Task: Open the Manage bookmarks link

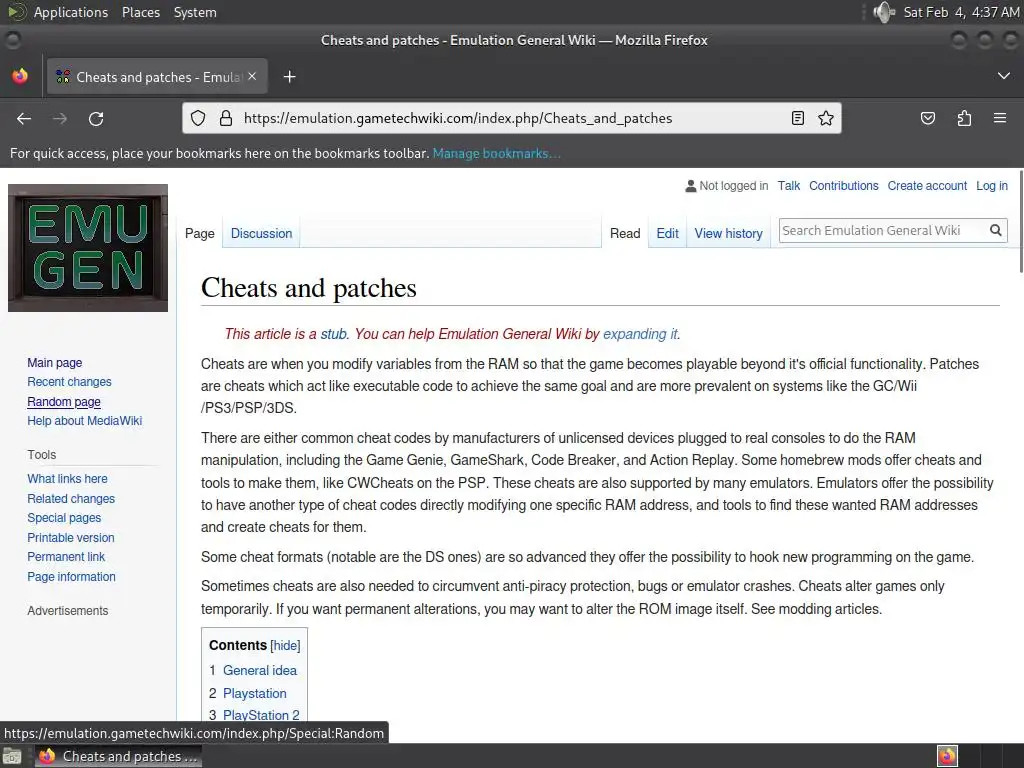Action: [x=496, y=153]
